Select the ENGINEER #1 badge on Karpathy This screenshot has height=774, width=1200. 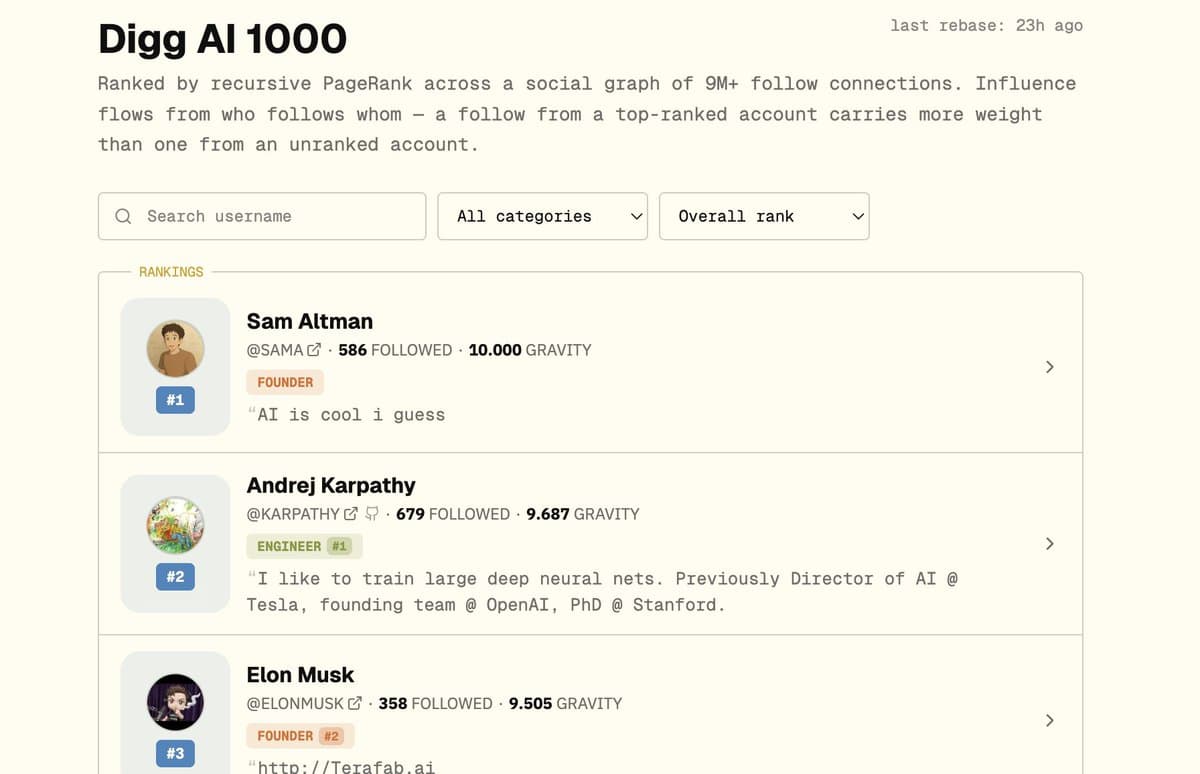tap(304, 546)
